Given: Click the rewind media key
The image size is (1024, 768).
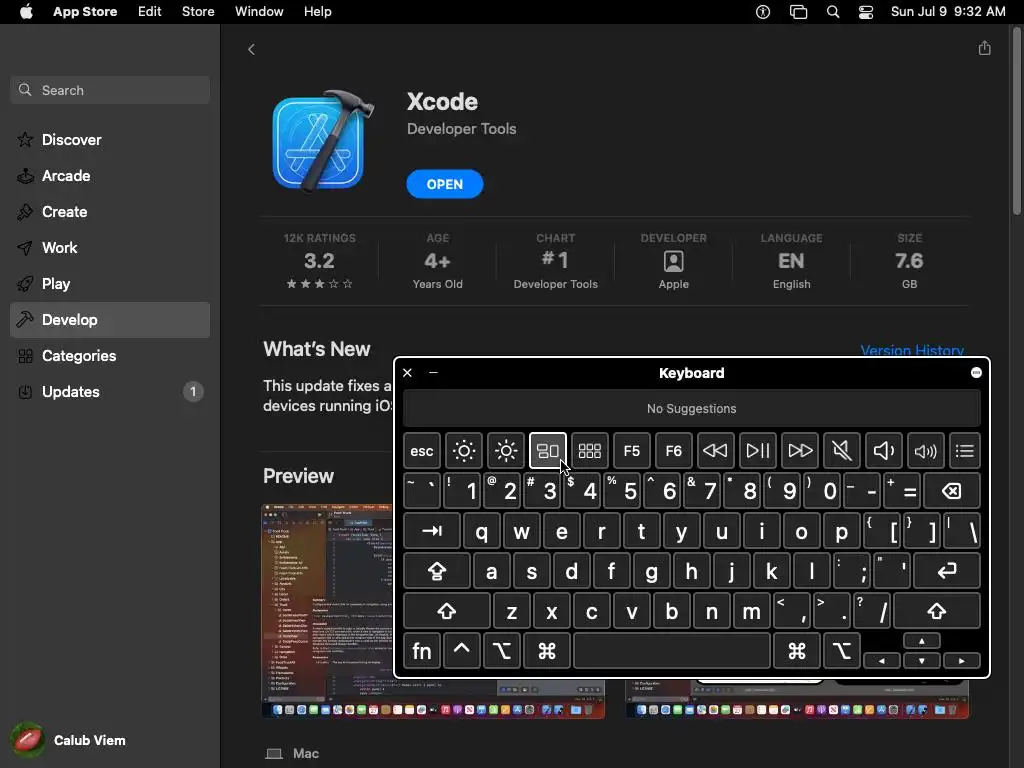Looking at the screenshot, I should (x=715, y=451).
